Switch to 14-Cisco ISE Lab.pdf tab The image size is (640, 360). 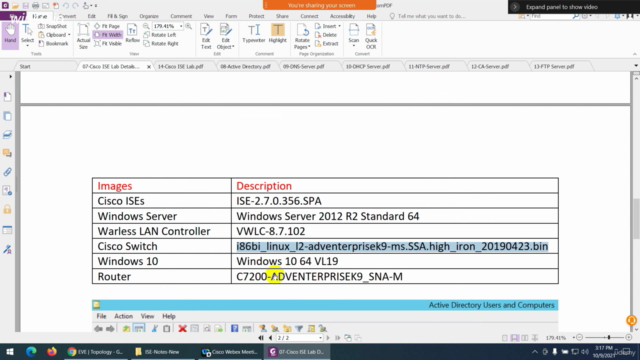click(x=181, y=66)
